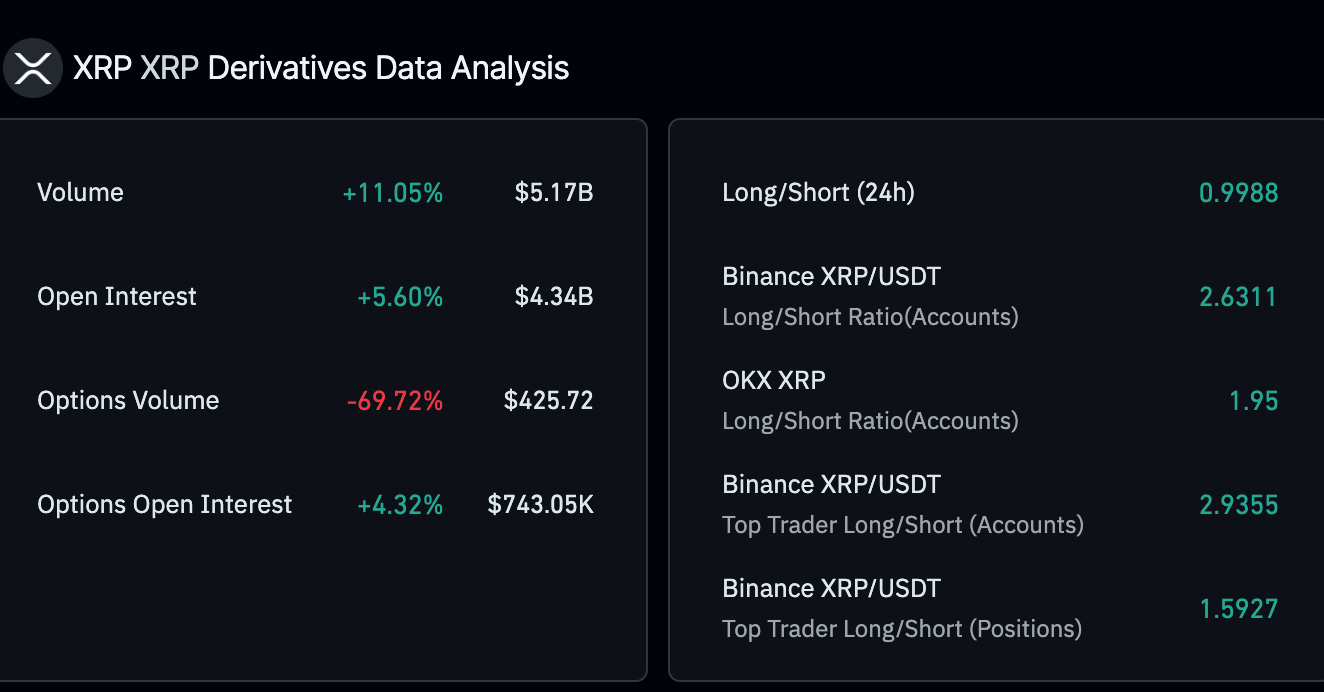This screenshot has width=1324, height=692.
Task: Click the 2.6311 Binance accounts ratio value
Action: pos(1238,296)
